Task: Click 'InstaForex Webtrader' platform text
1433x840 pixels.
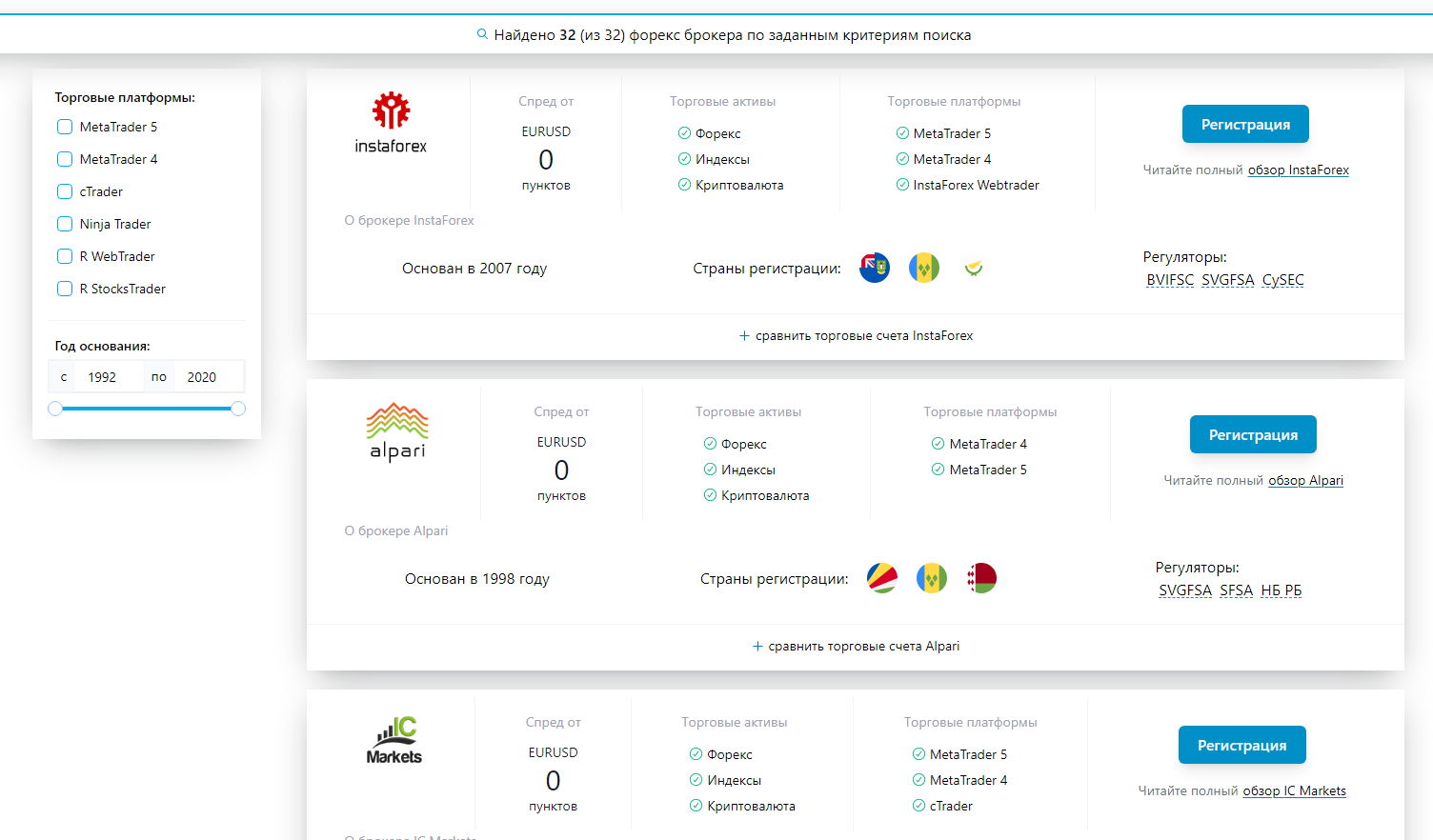Action: (976, 185)
